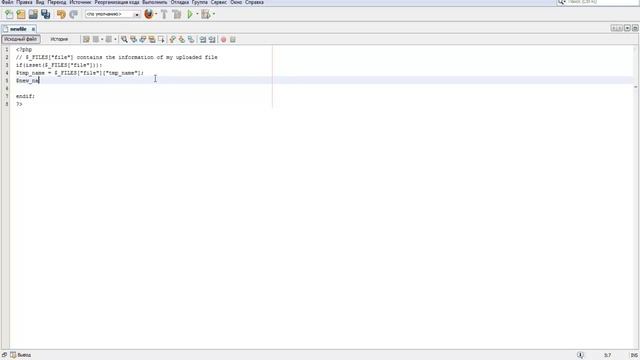Click the error stripe marker at editor right edge
The image size is (640, 360).
pyautogui.click(x=636, y=87)
